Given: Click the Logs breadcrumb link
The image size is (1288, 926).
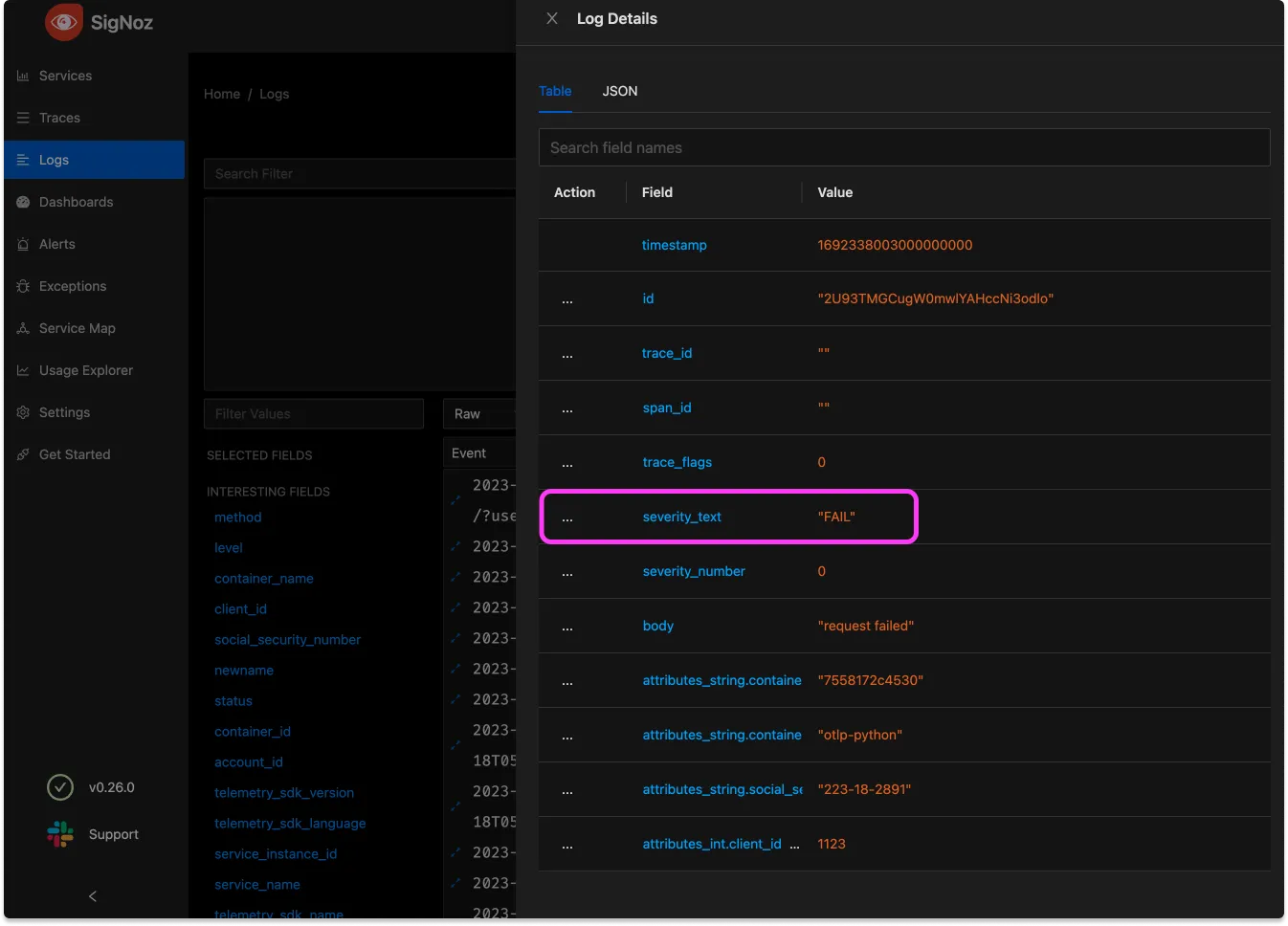Looking at the screenshot, I should point(274,94).
